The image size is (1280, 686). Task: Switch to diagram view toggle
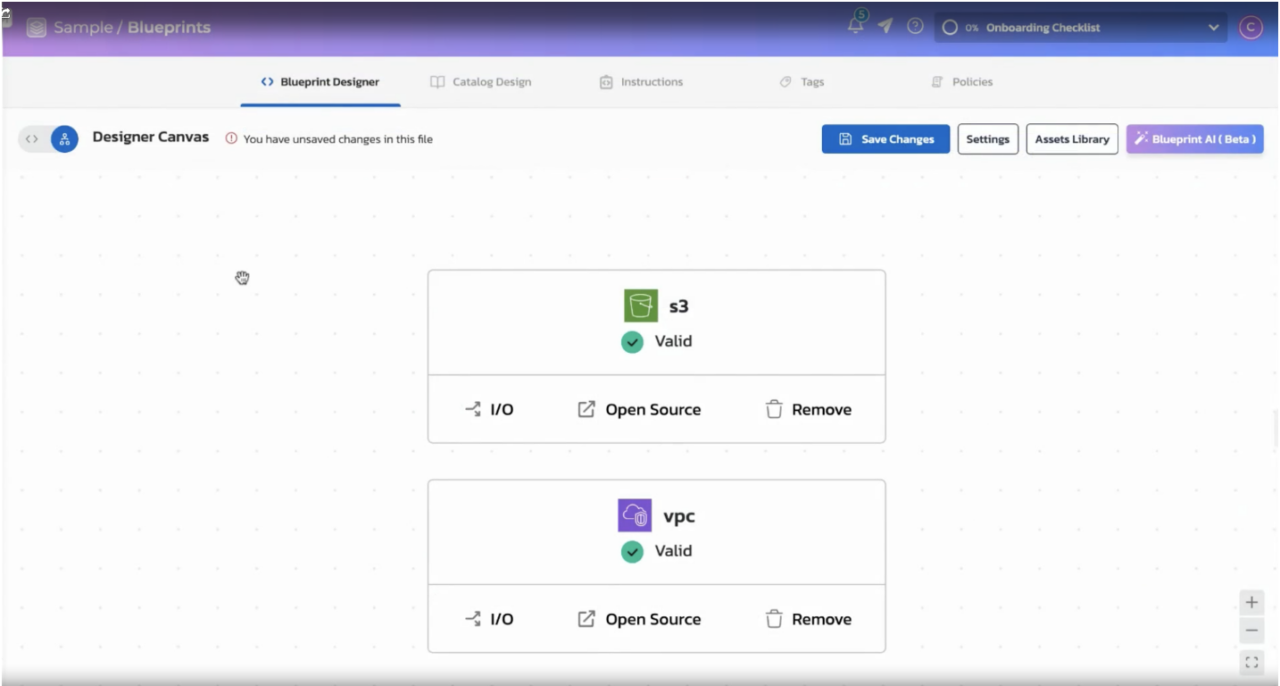pyautogui.click(x=64, y=139)
